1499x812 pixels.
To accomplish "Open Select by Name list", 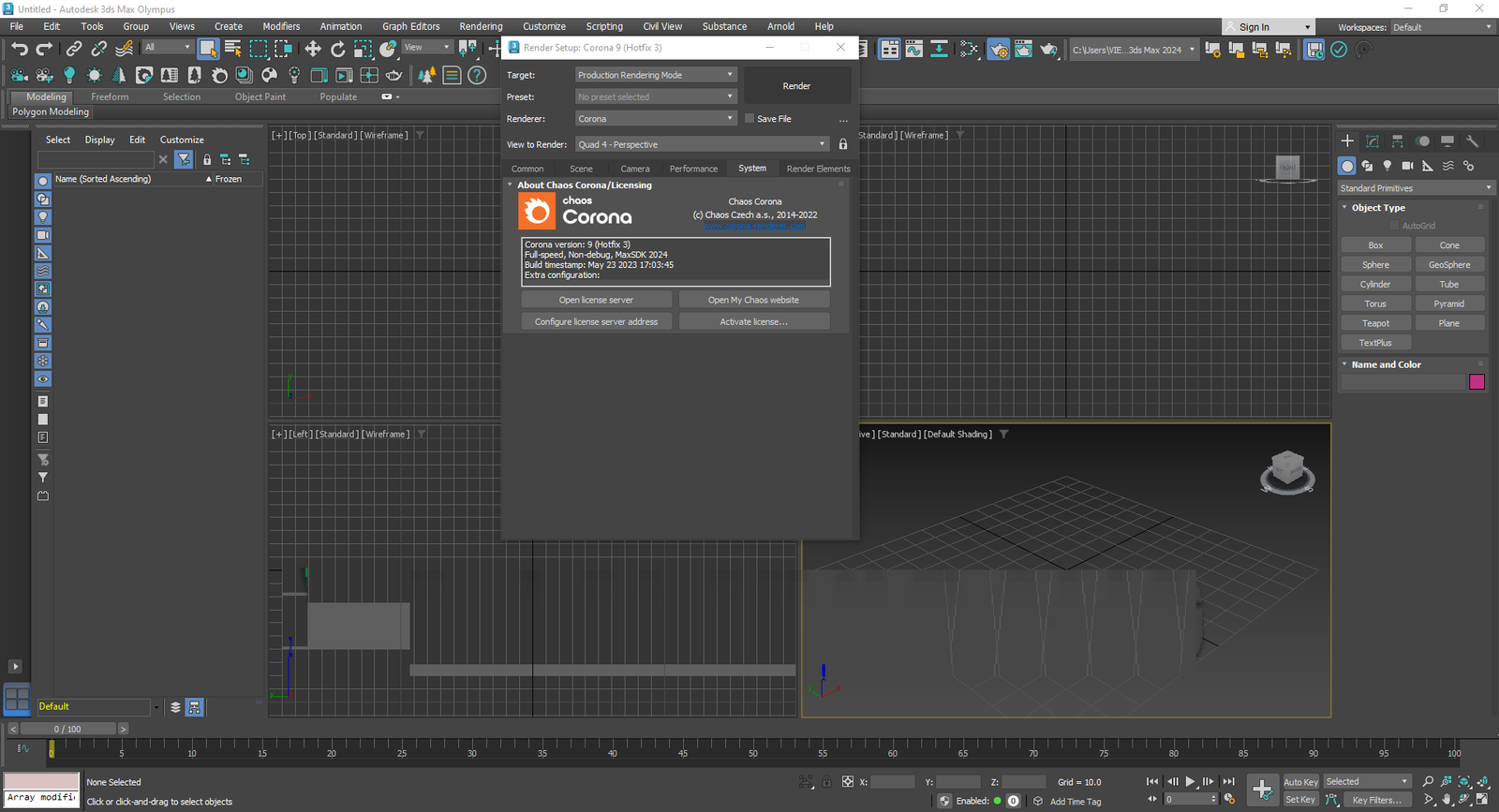I will tap(233, 49).
